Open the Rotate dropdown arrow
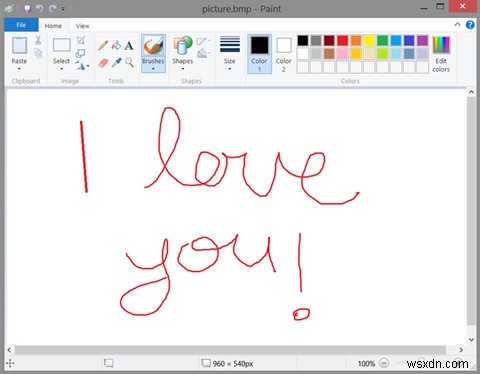Screen dimensions: 480x374 click(x=88, y=66)
